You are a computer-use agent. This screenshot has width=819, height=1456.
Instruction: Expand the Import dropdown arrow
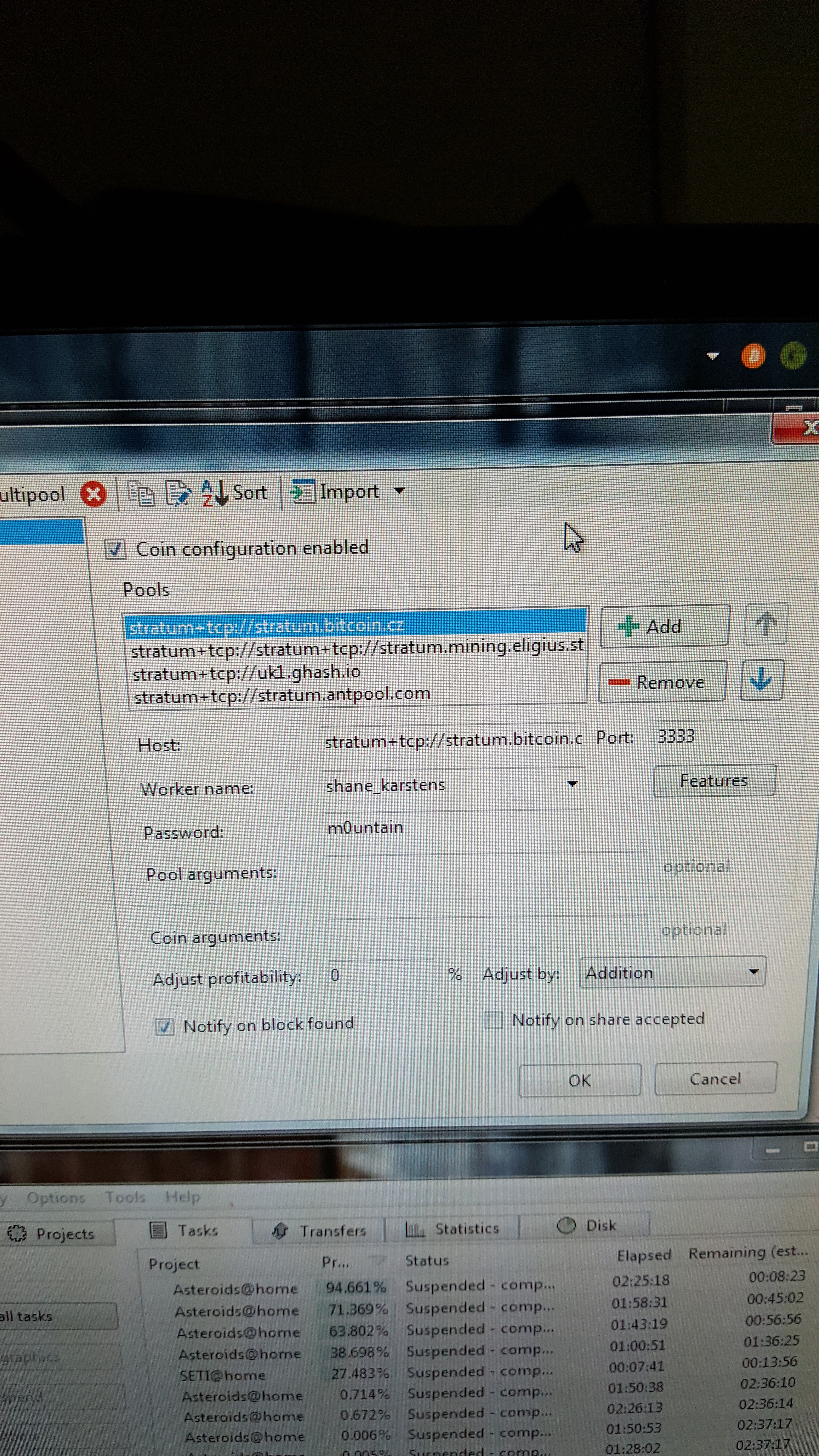click(399, 491)
